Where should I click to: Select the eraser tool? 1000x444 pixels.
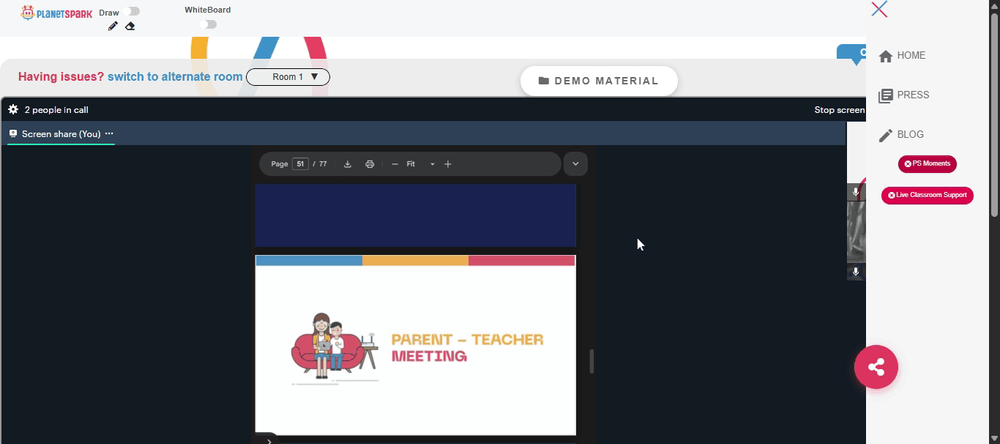(x=130, y=26)
